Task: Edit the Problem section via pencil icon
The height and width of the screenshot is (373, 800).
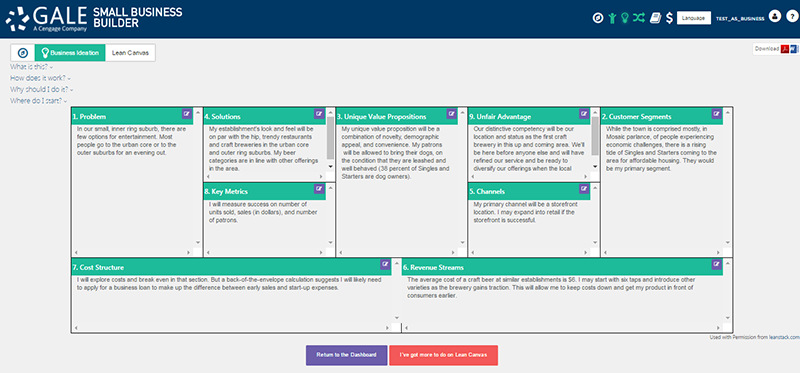Action: (x=187, y=113)
